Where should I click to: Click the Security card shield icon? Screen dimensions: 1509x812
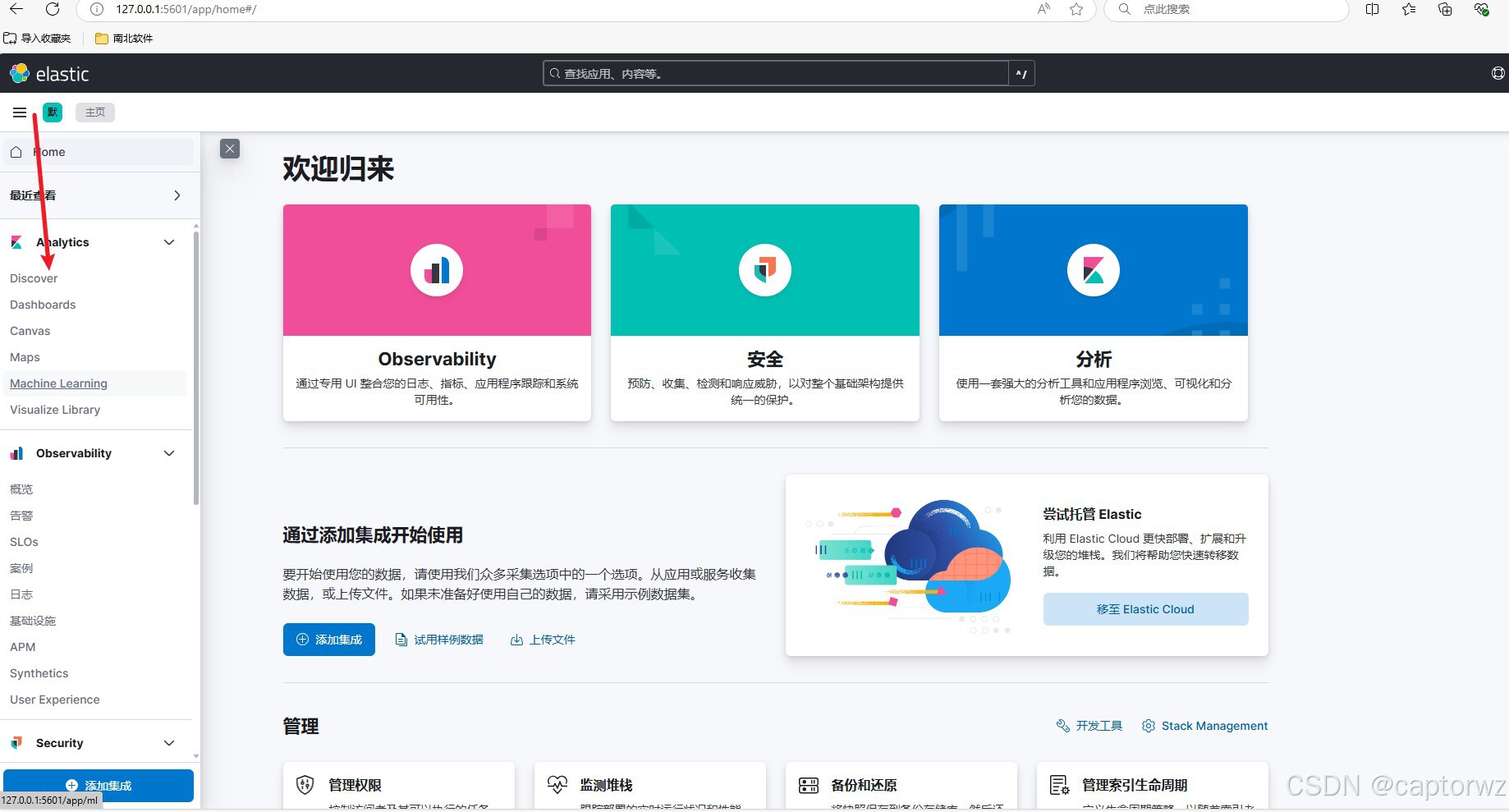[765, 270]
